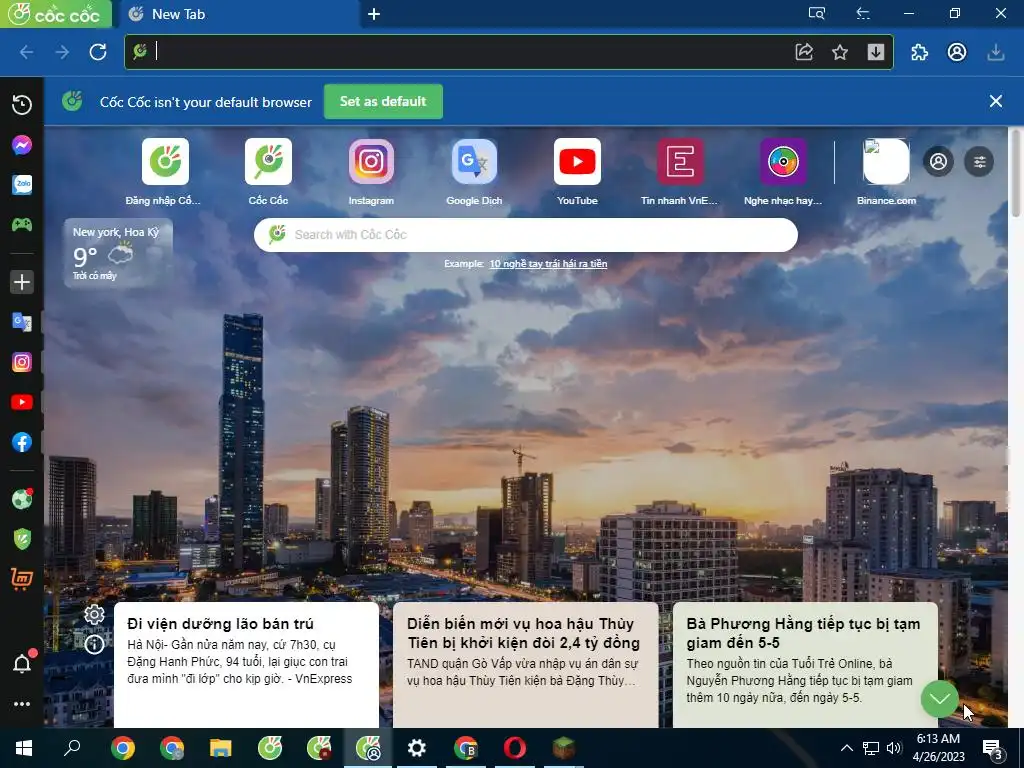Open article Đi viện dưỡng lão bán trú
Screen dimensions: 1024x768
tap(246, 665)
